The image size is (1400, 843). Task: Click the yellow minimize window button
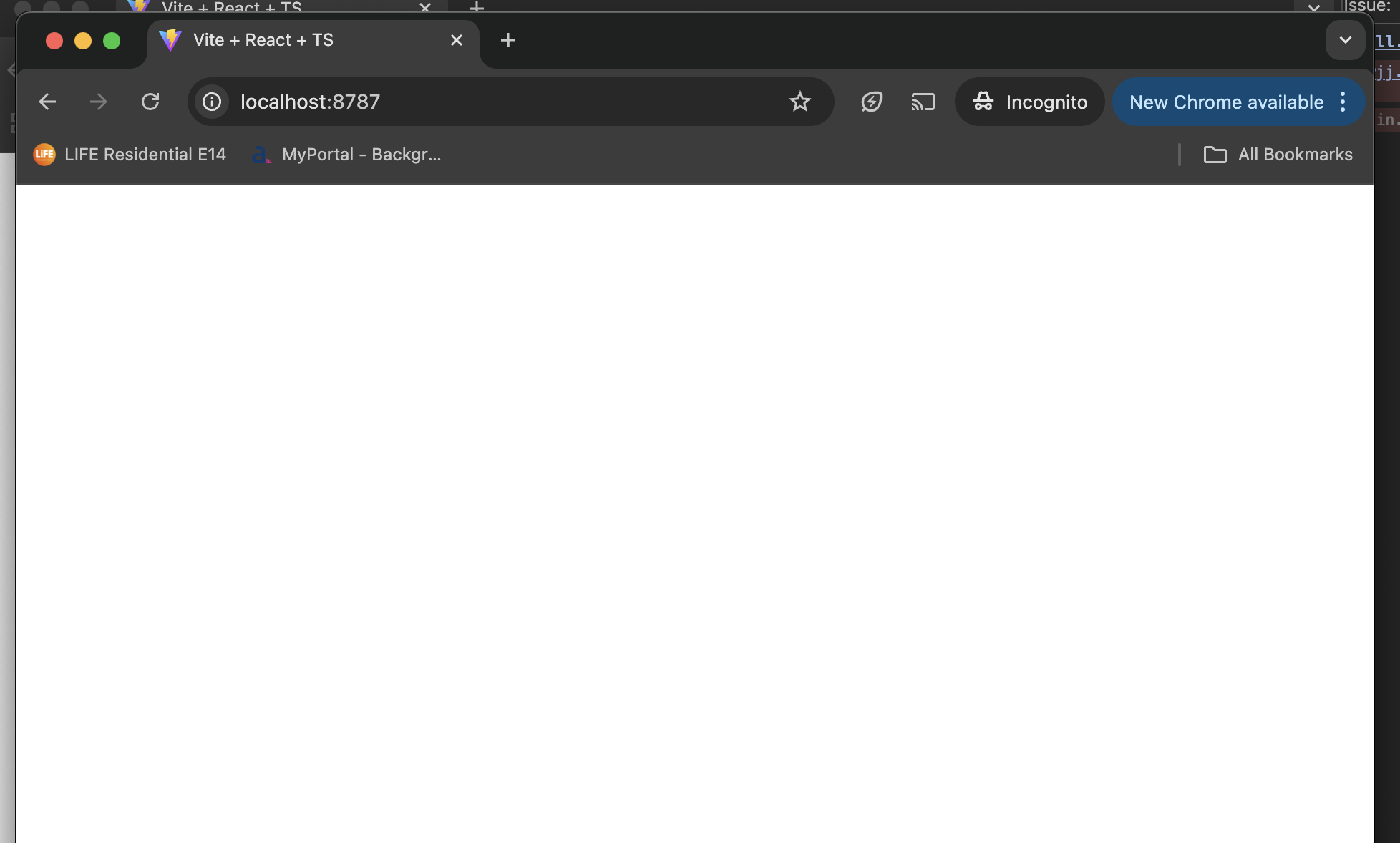point(83,41)
